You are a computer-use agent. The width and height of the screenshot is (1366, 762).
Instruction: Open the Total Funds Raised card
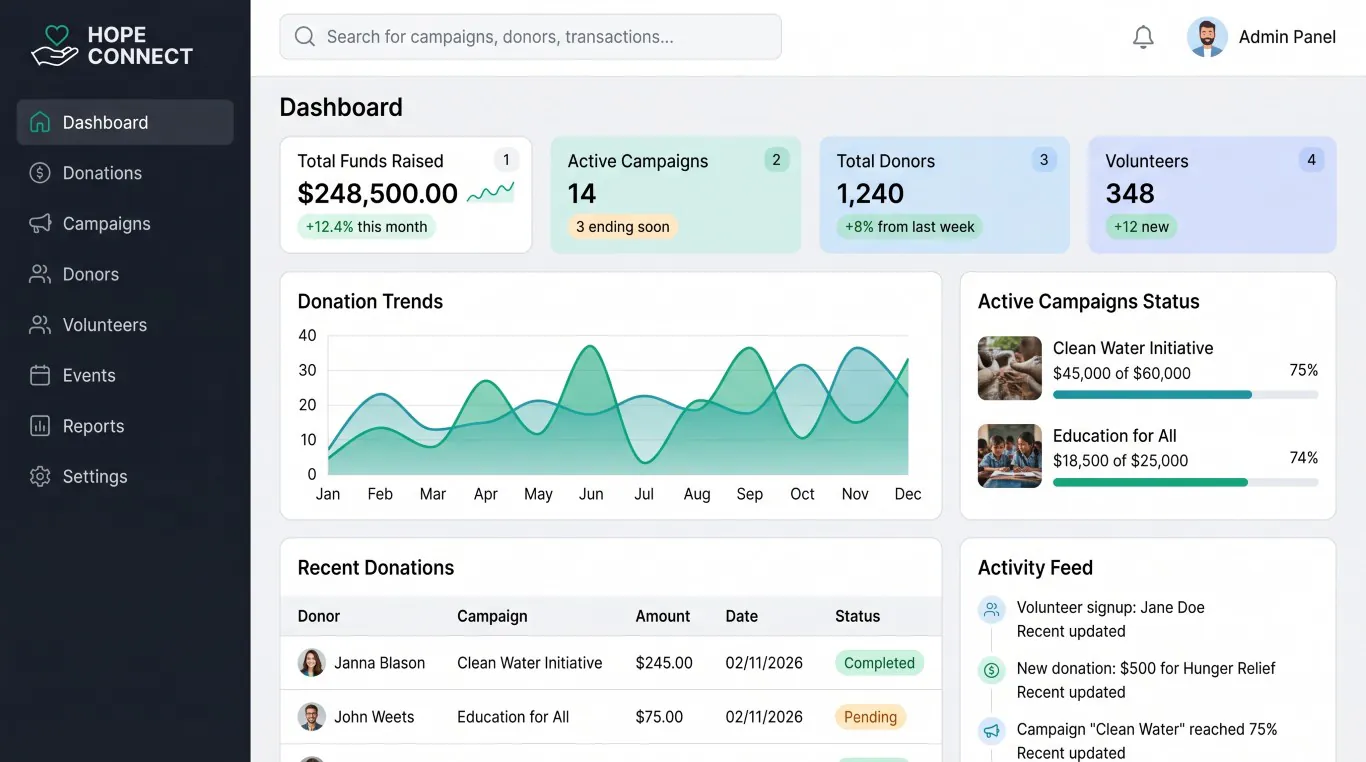[x=406, y=195]
